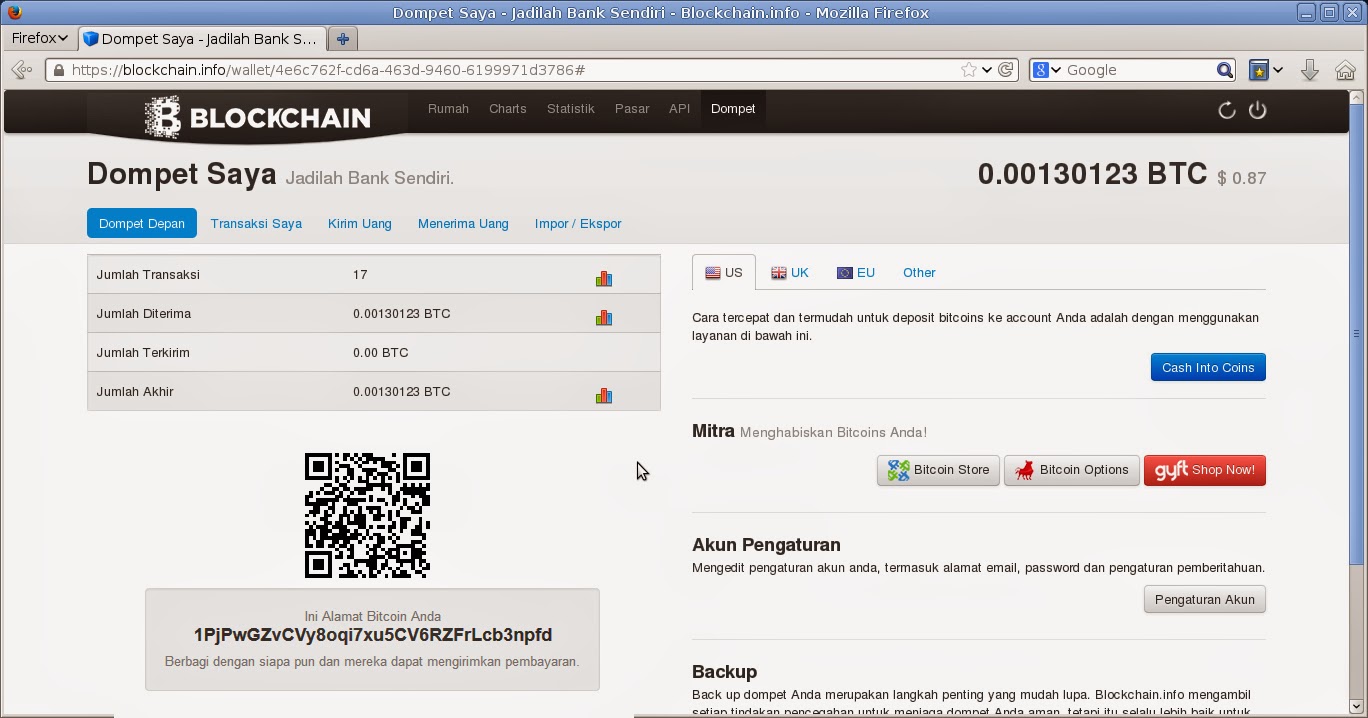
Task: Click the padlock site identity icon
Action: pos(59,70)
